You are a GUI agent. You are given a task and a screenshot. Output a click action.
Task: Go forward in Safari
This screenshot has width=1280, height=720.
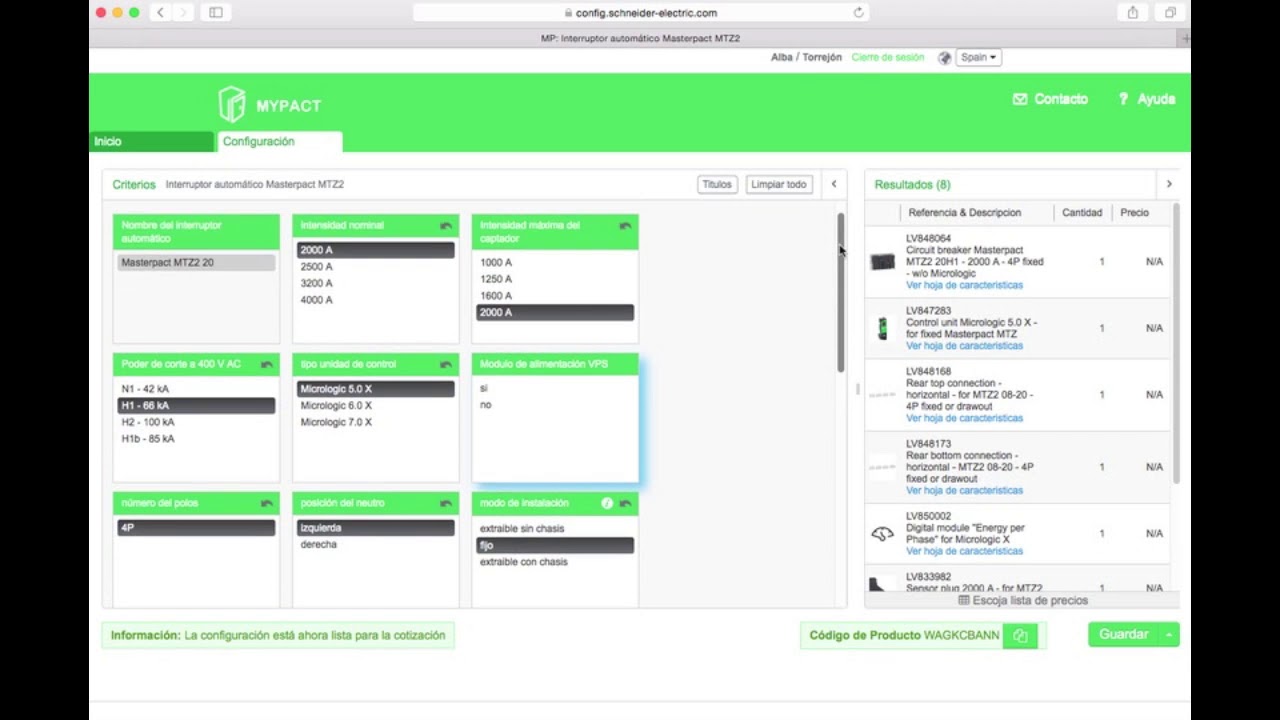(x=183, y=13)
